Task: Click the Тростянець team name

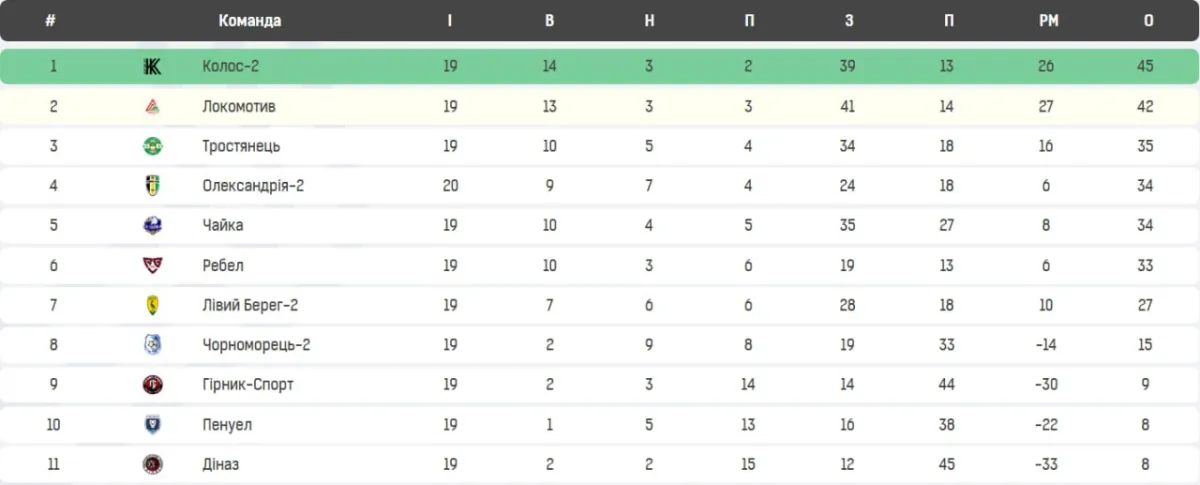Action: click(241, 146)
